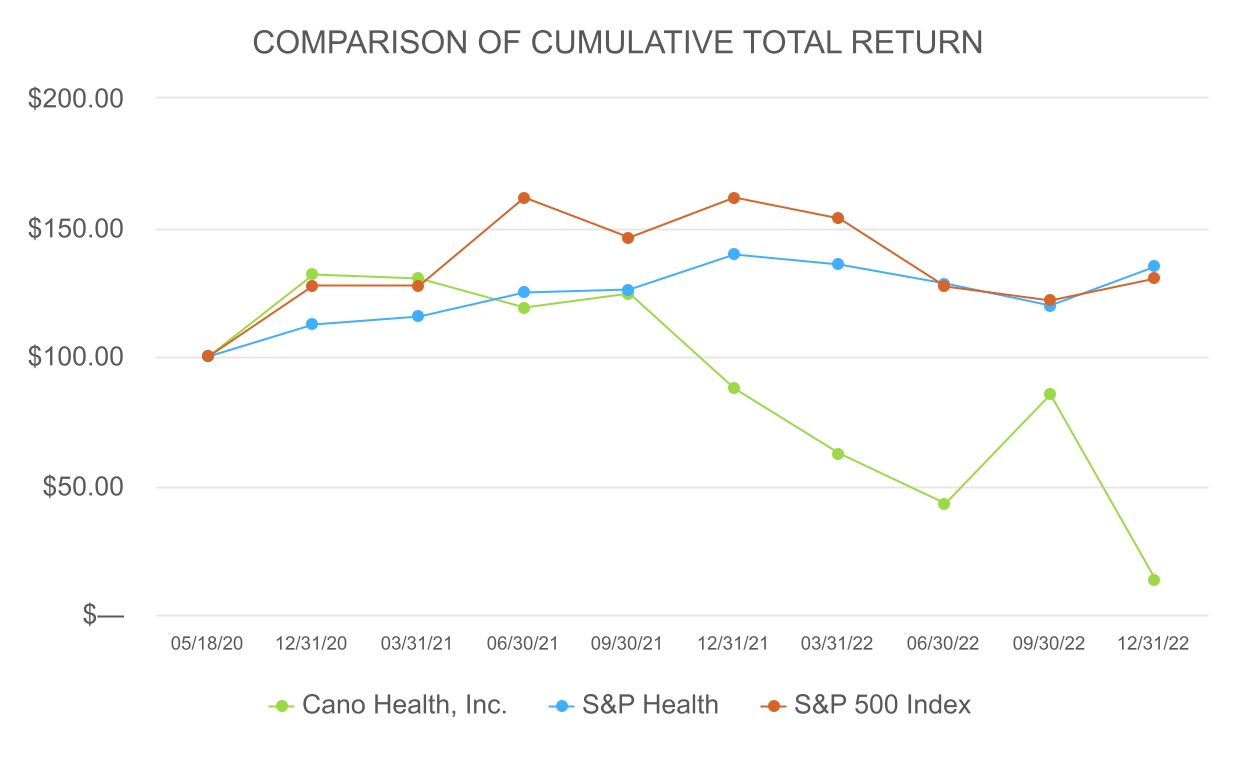The image size is (1238, 760).
Task: Click Cano Health data point at 12/31/21
Action: pos(734,388)
